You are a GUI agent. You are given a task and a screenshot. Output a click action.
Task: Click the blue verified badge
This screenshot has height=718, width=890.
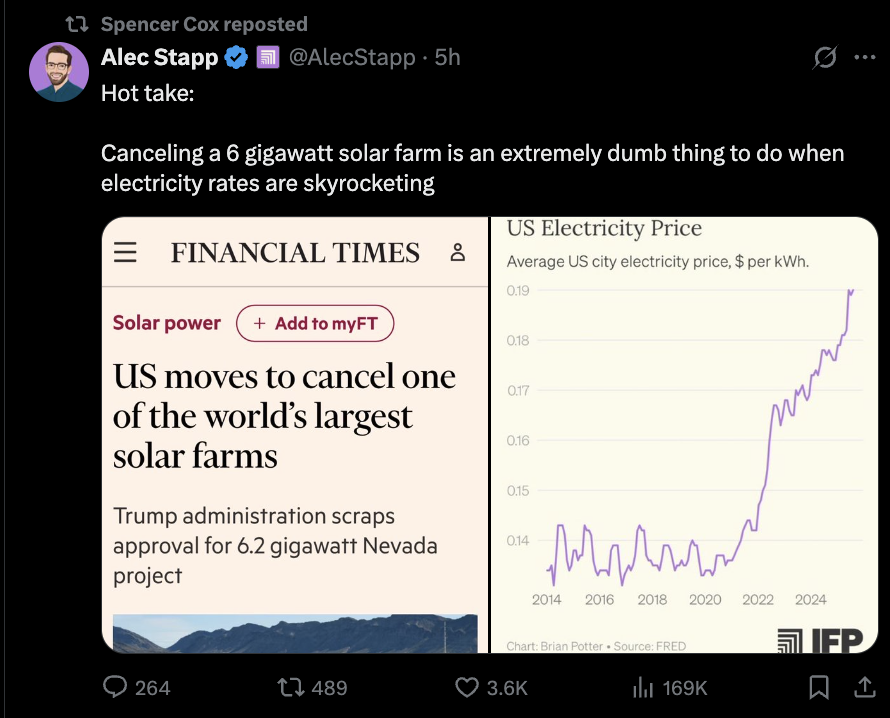point(236,57)
